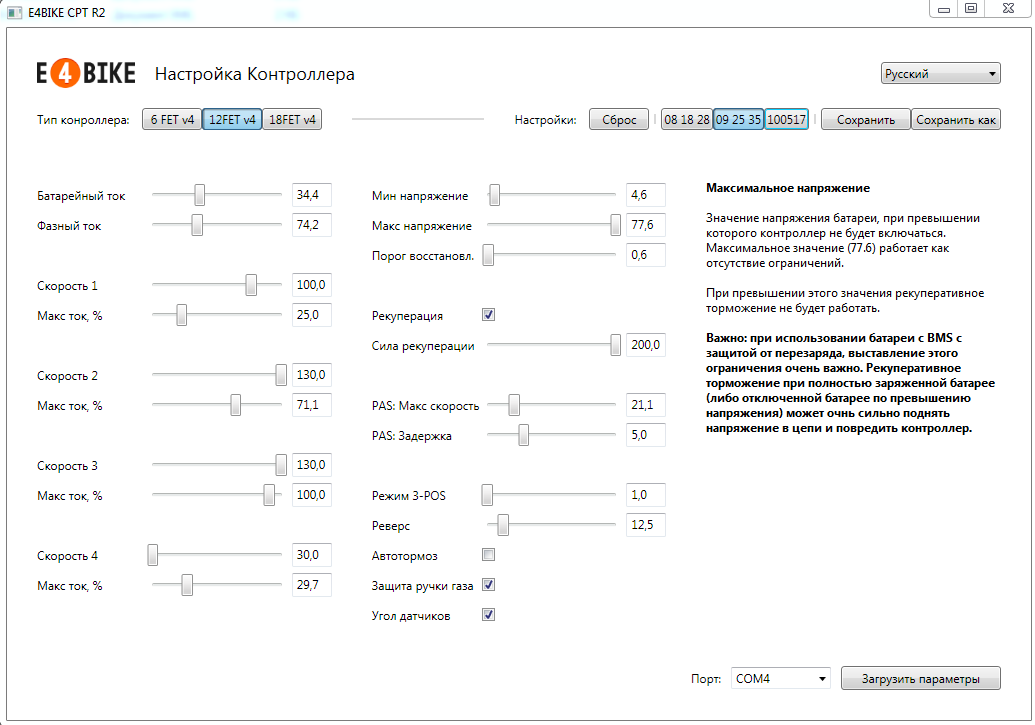Click Макс ток slider under Скорость 2
Viewport: 1035px width, 725px height.
coord(236,405)
